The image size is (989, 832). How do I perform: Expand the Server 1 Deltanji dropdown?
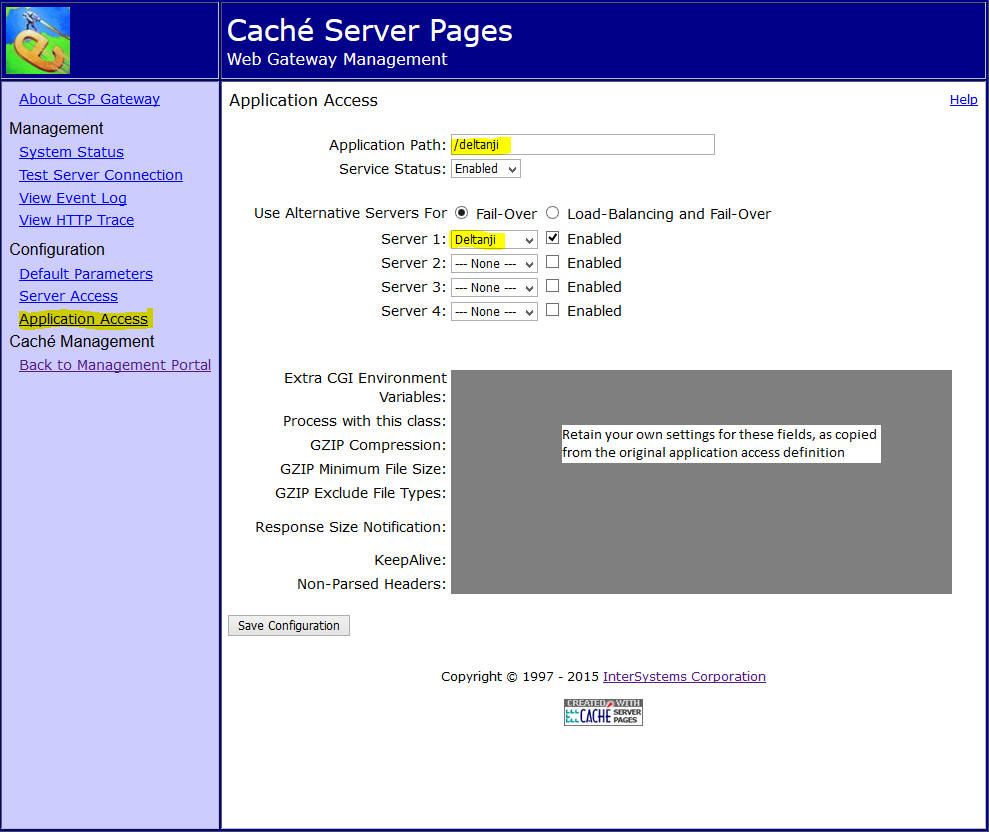coord(494,240)
